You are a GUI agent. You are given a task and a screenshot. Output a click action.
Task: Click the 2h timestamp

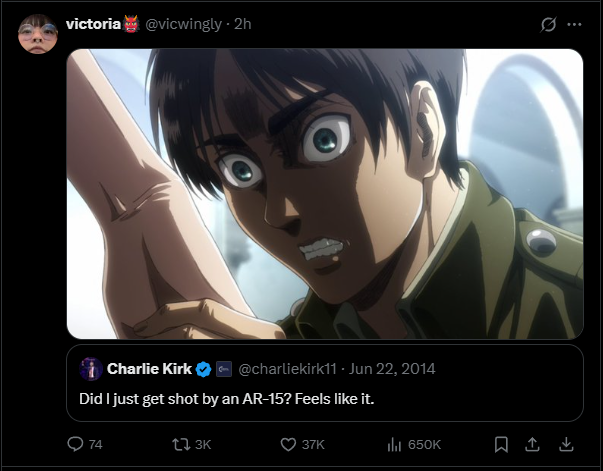pyautogui.click(x=242, y=23)
